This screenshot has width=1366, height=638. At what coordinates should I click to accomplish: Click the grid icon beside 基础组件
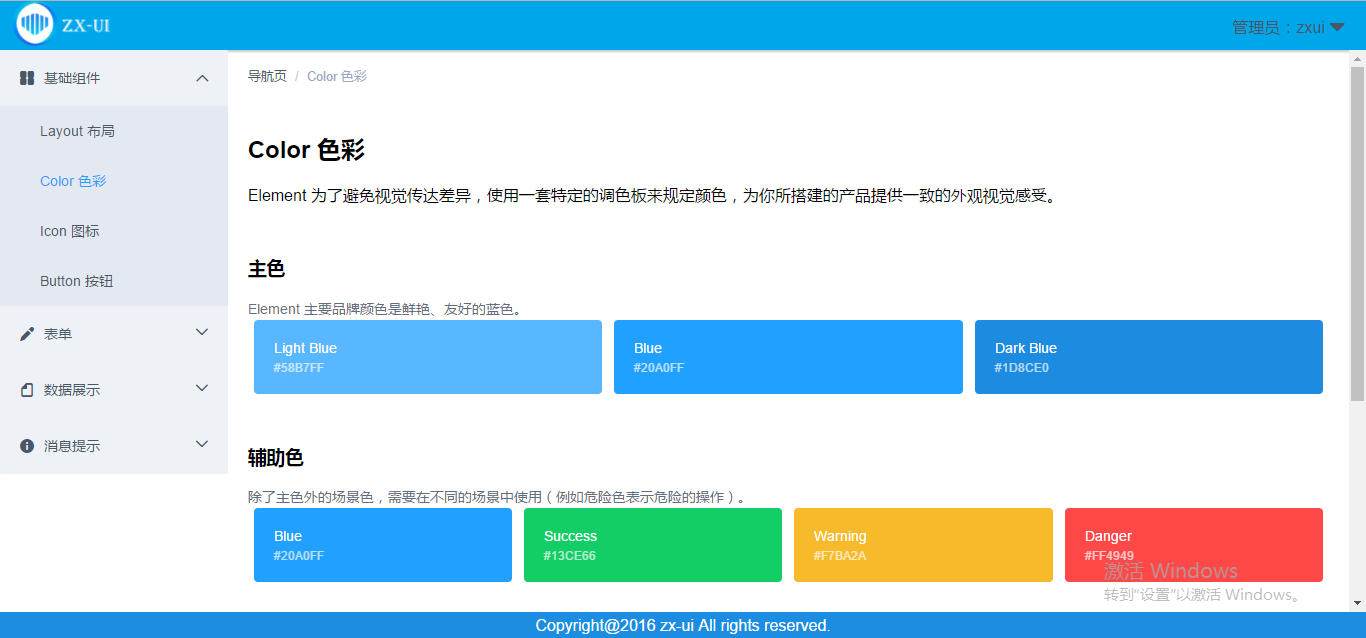tap(27, 78)
